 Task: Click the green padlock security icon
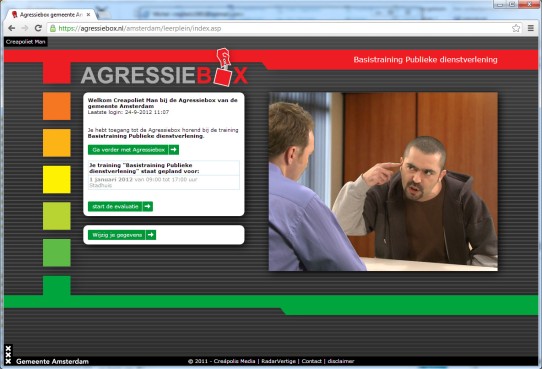53,28
